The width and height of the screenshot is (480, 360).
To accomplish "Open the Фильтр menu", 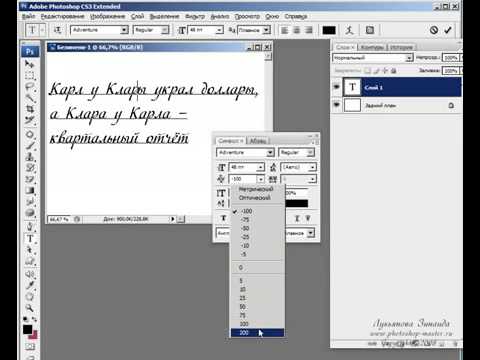I will 195,16.
